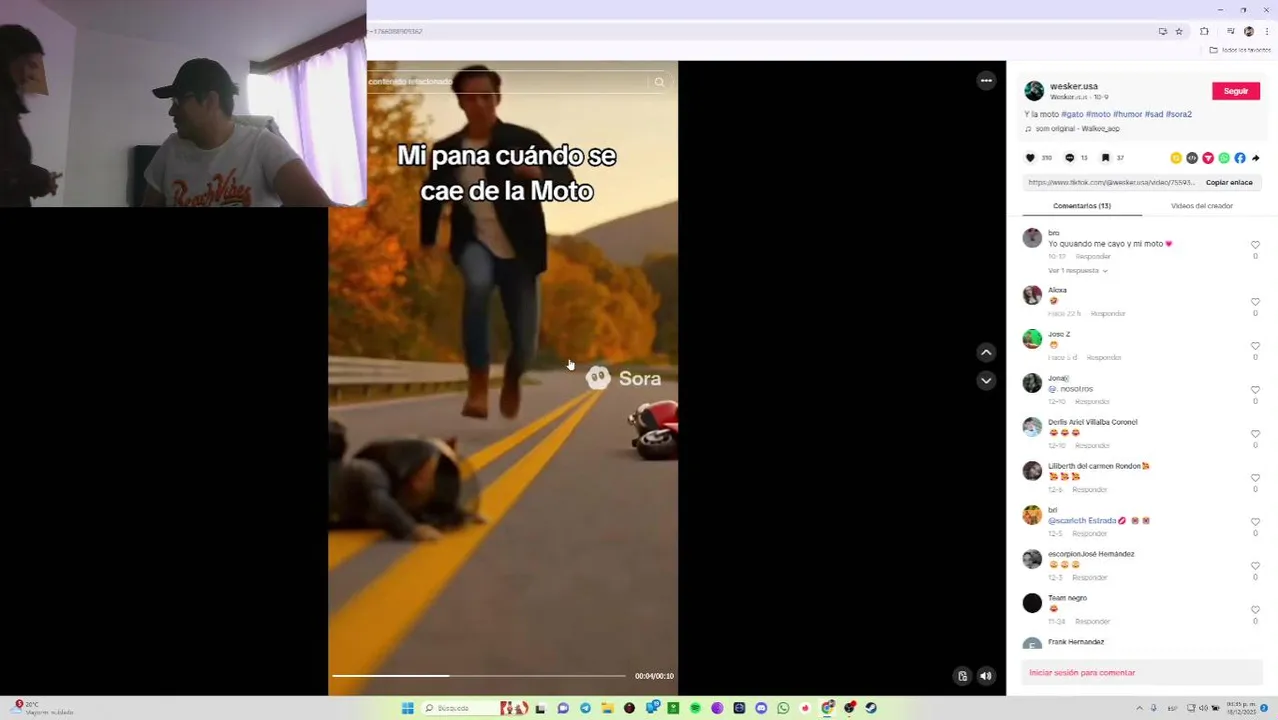Open the Chrome three-dot menu
Viewport: 1278px width, 720px height.
click(1267, 31)
